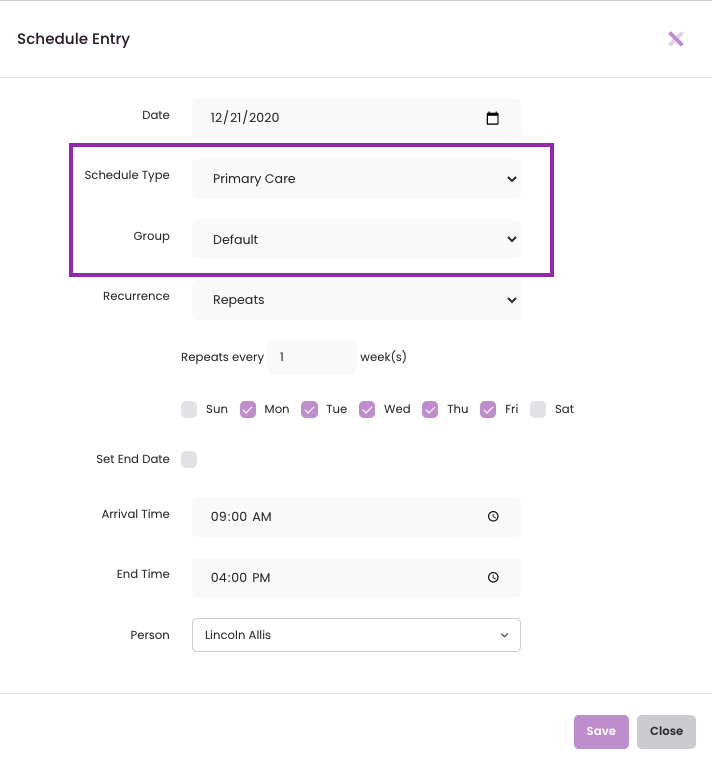712x767 pixels.
Task: Click the clock icon in Arrival Time
Action: pos(493,517)
